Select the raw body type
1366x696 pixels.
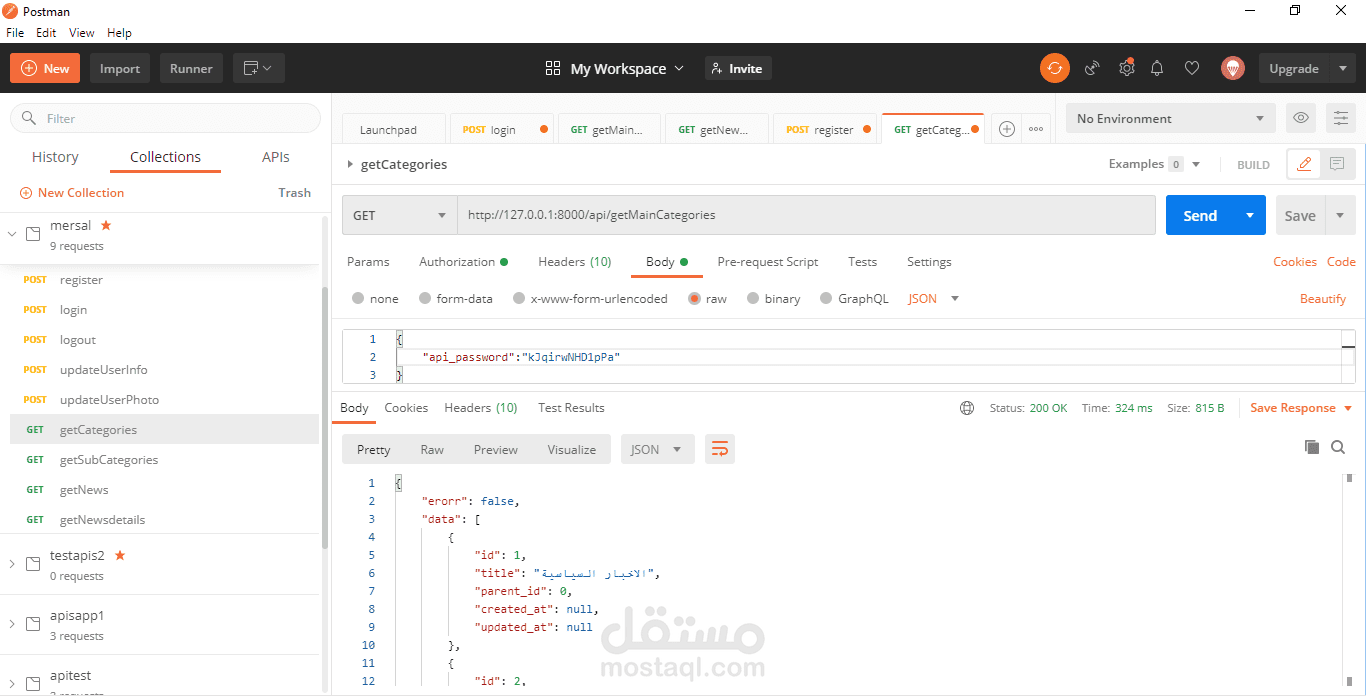pos(694,298)
